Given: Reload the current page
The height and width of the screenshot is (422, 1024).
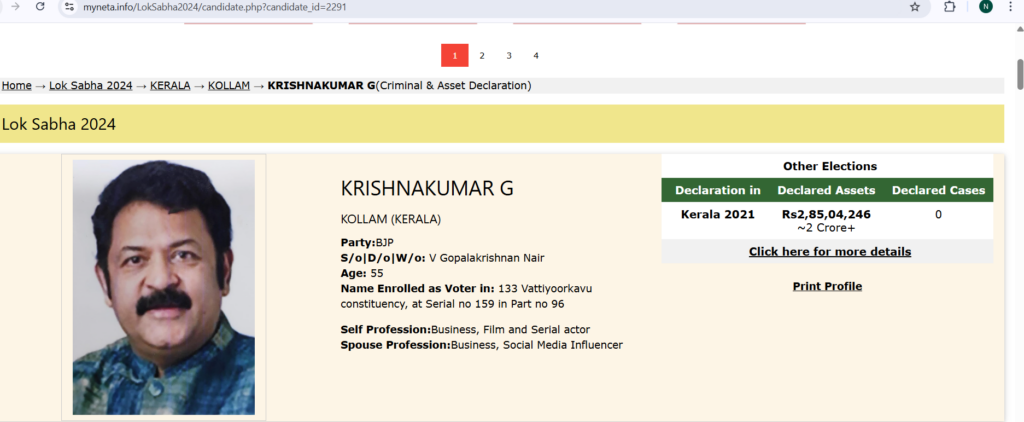Looking at the screenshot, I should [39, 7].
